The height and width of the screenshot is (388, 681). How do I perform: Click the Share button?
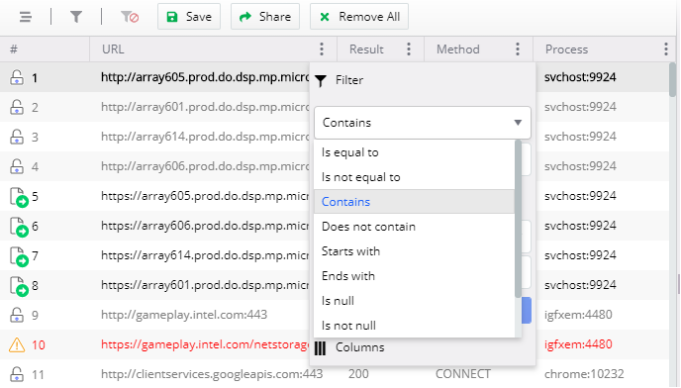click(265, 17)
